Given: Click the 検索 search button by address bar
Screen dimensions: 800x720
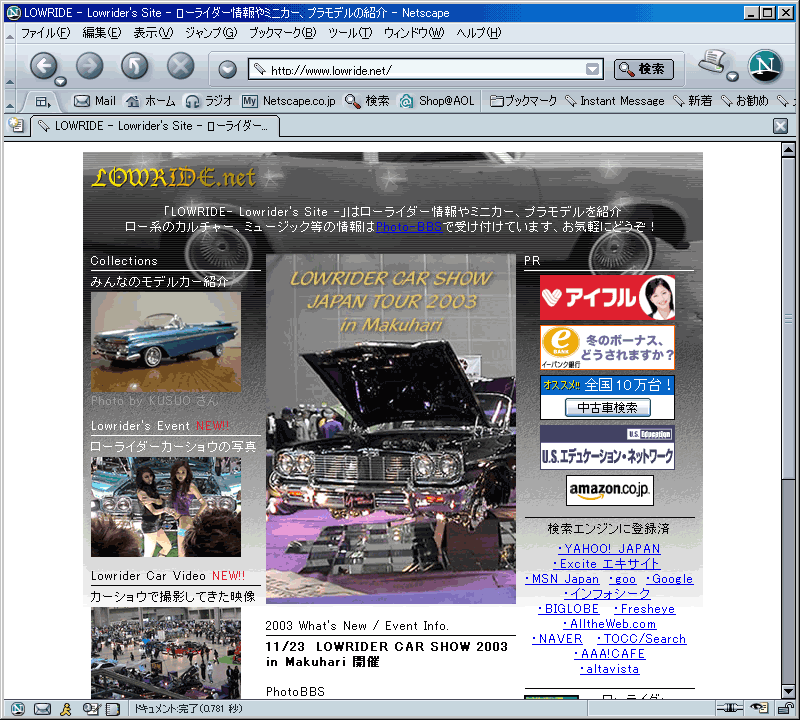Looking at the screenshot, I should [x=644, y=69].
